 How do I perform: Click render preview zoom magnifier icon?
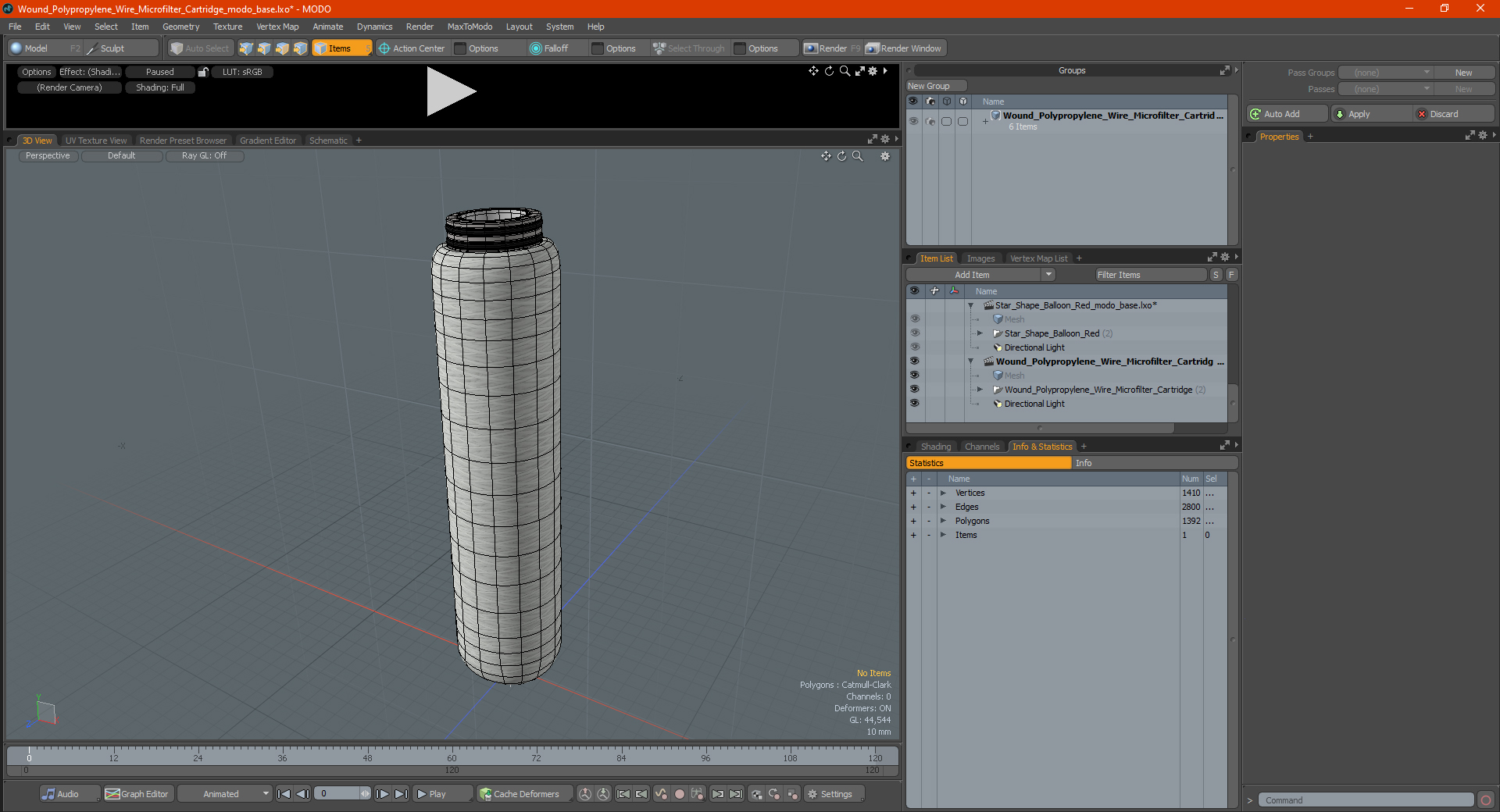point(845,71)
